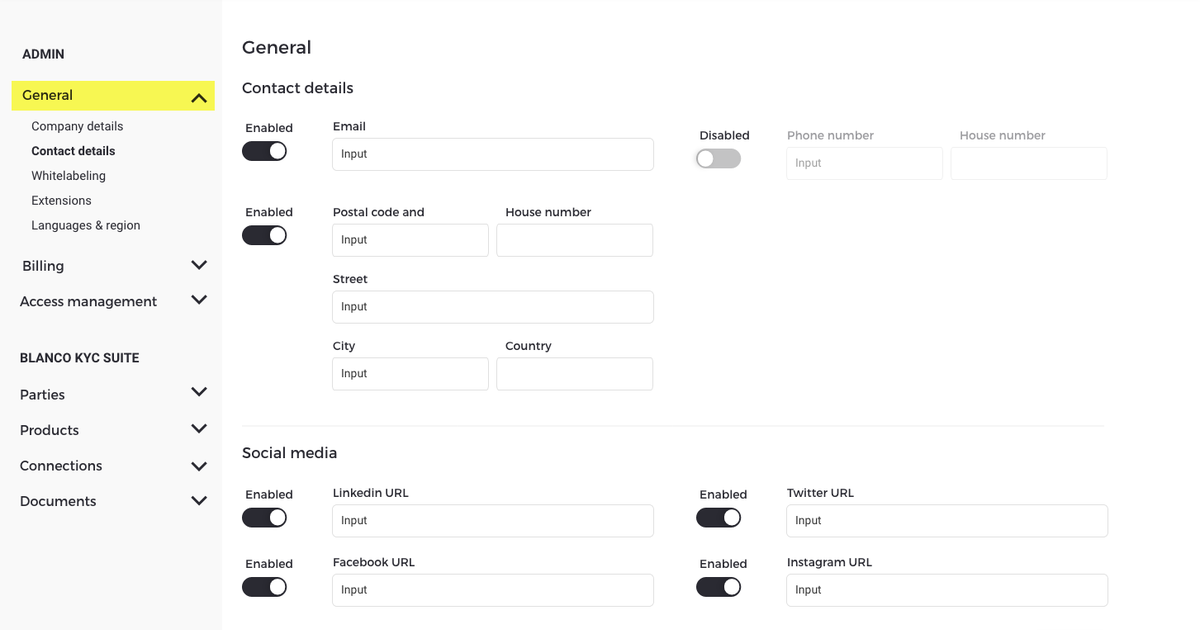
Task: Open Company details in sidebar
Action: 77,127
